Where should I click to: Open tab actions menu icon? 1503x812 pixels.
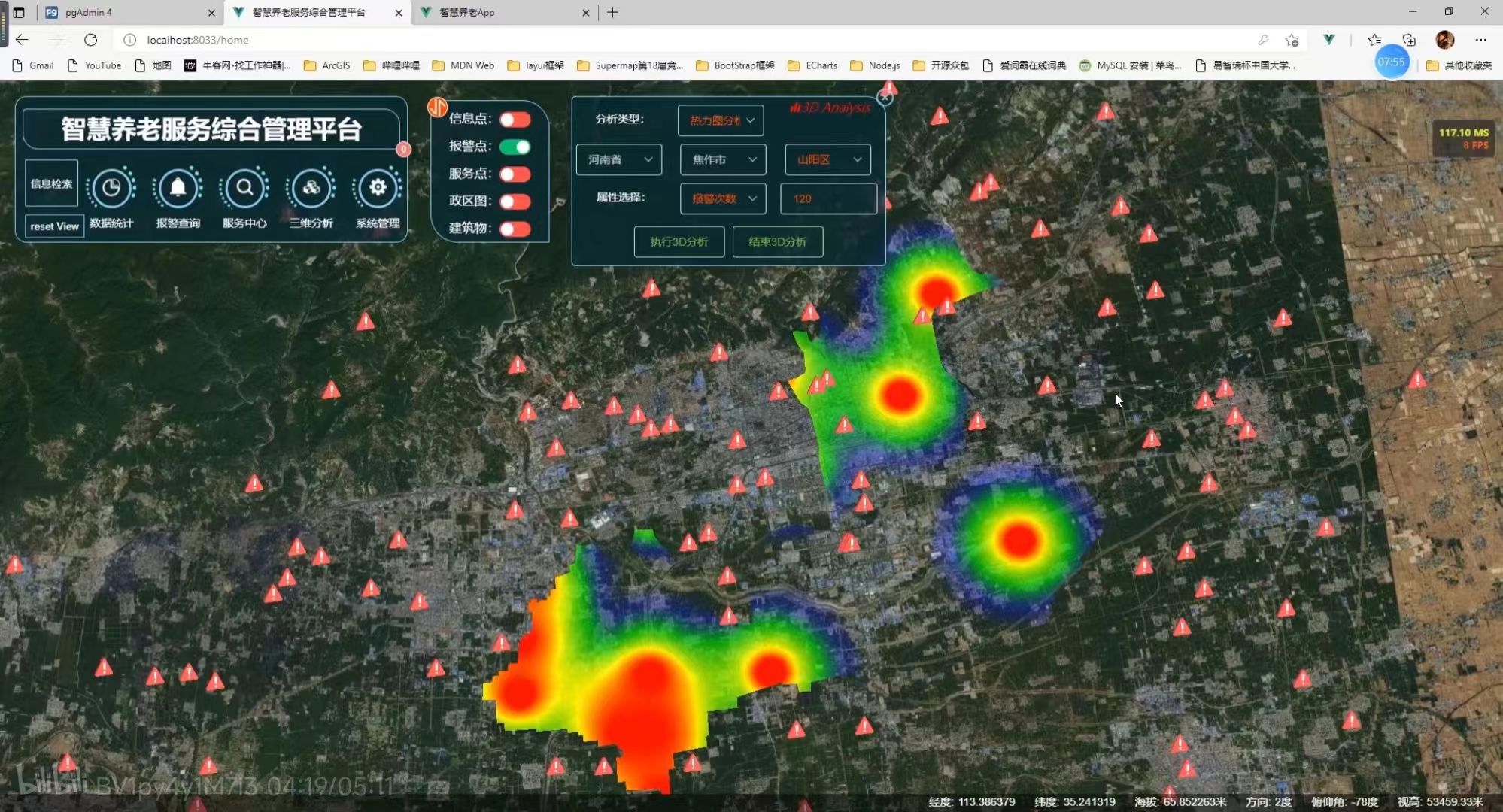[19, 12]
